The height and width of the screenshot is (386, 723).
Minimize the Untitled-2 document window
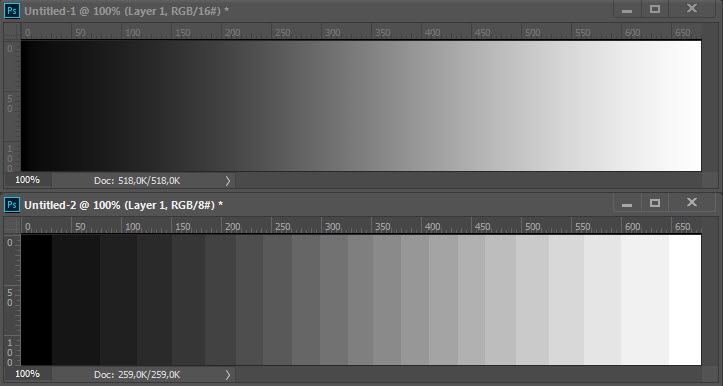tap(627, 204)
